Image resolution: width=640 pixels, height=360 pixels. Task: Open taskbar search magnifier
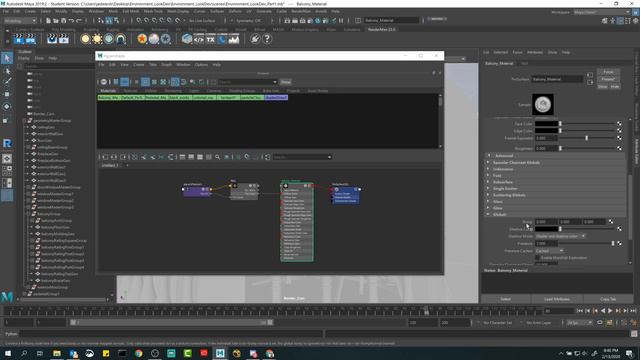[24, 353]
